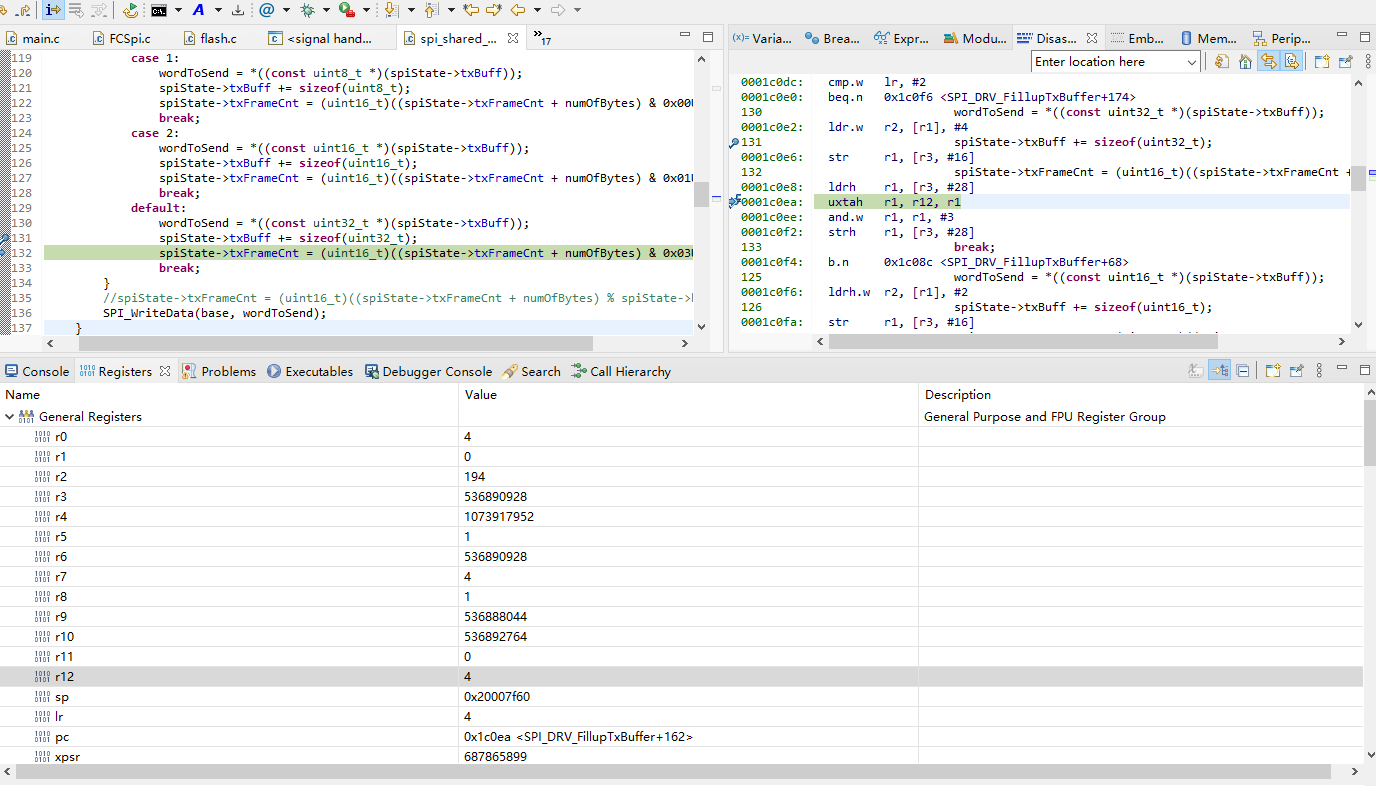Image resolution: width=1376 pixels, height=786 pixels.
Task: Open the Breakpoints view tab
Action: point(832,38)
